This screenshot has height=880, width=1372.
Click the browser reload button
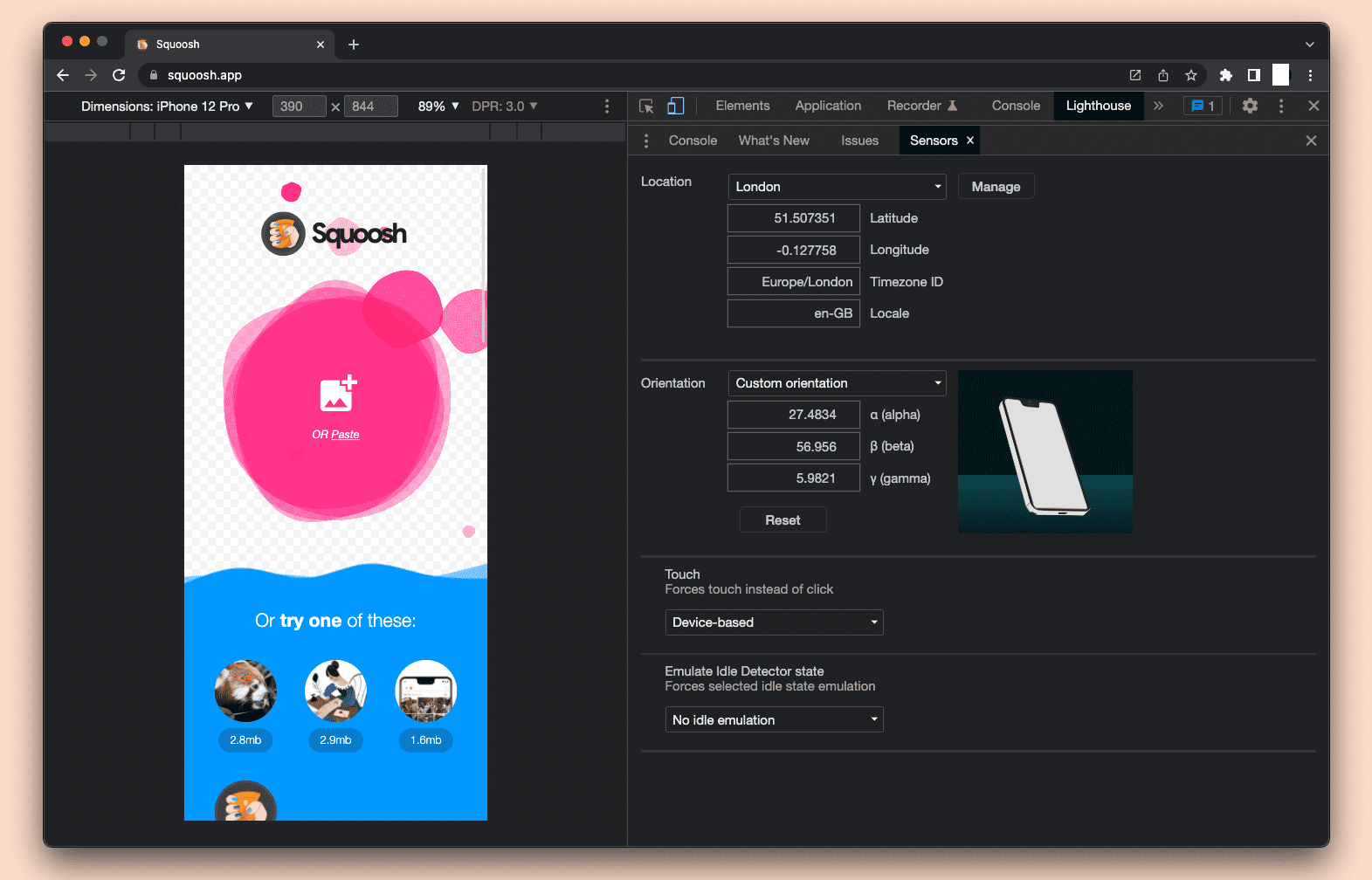point(119,75)
